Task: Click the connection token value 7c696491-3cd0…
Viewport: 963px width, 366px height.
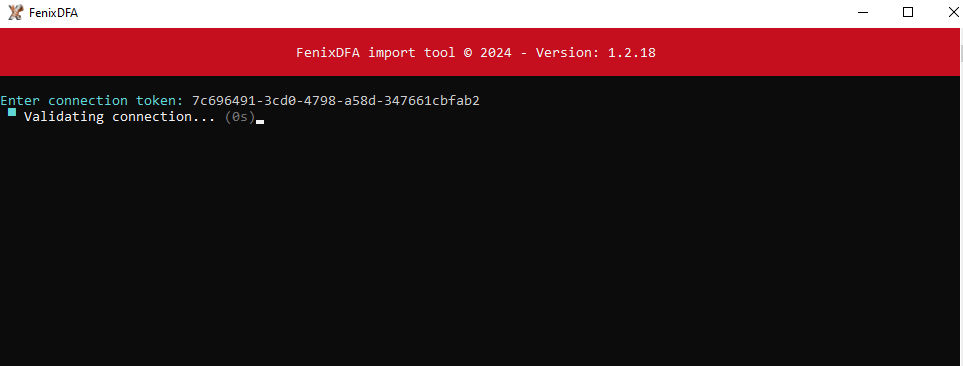Action: click(336, 101)
